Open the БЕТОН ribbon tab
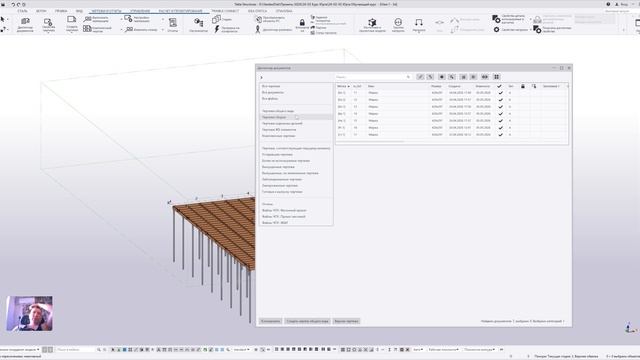This screenshot has width=640, height=360. (x=41, y=11)
